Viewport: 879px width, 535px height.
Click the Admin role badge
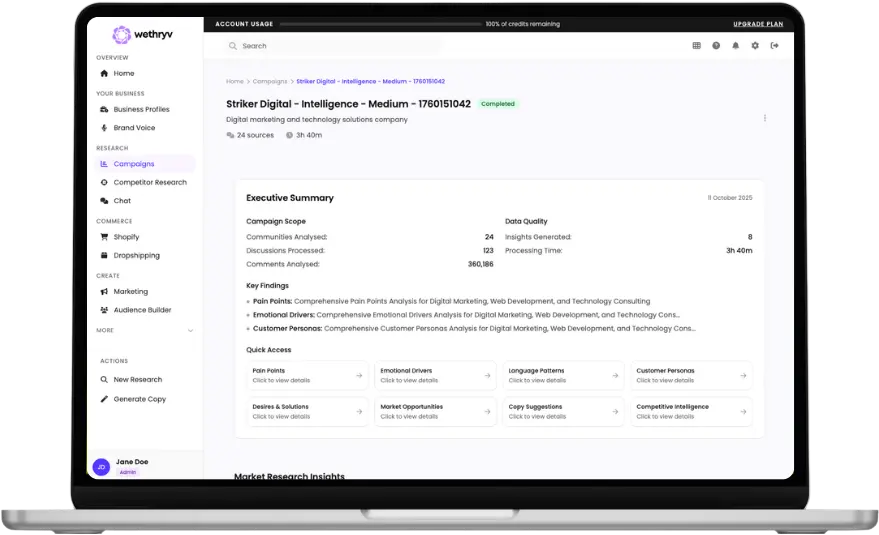(x=128, y=472)
